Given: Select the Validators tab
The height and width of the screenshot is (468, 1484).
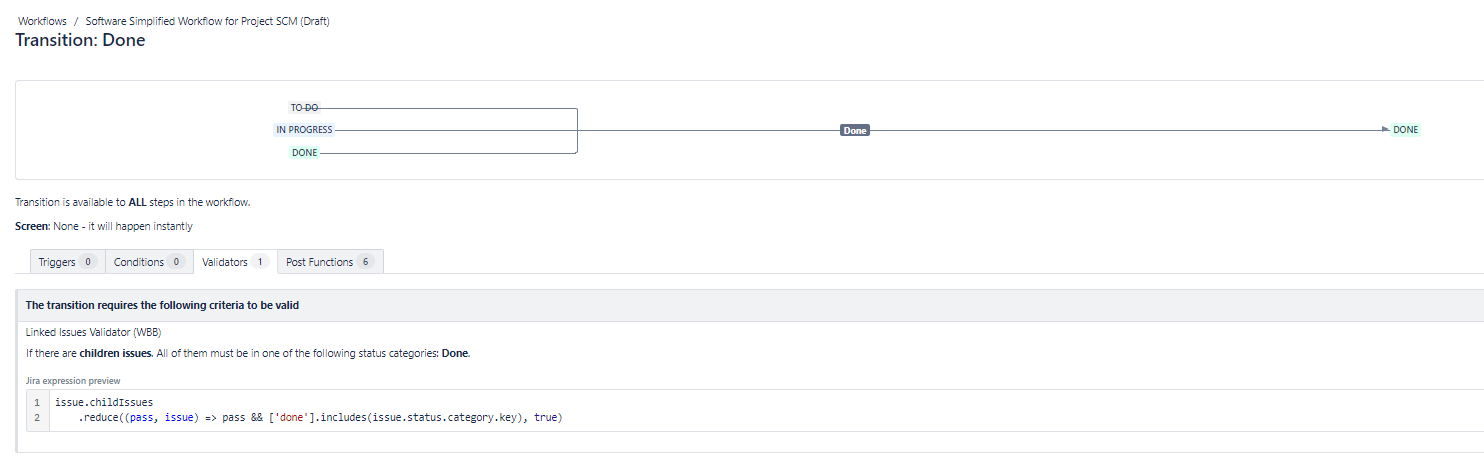Looking at the screenshot, I should coord(235,262).
